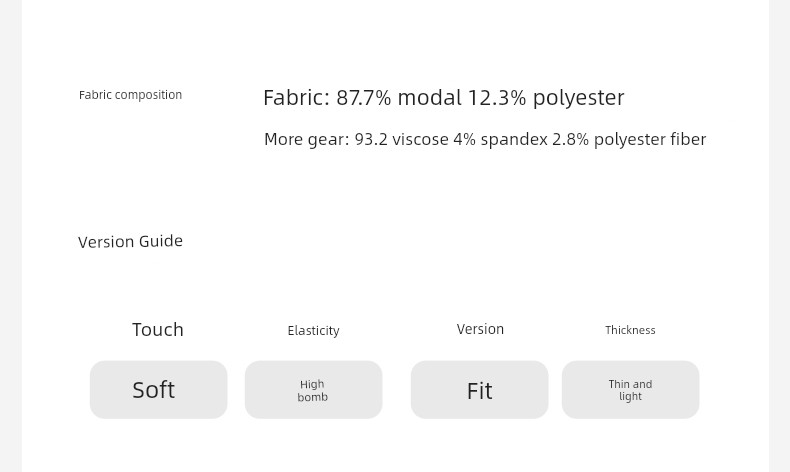This screenshot has height=472, width=790.
Task: Click the Fabric composition label
Action: [x=130, y=95]
